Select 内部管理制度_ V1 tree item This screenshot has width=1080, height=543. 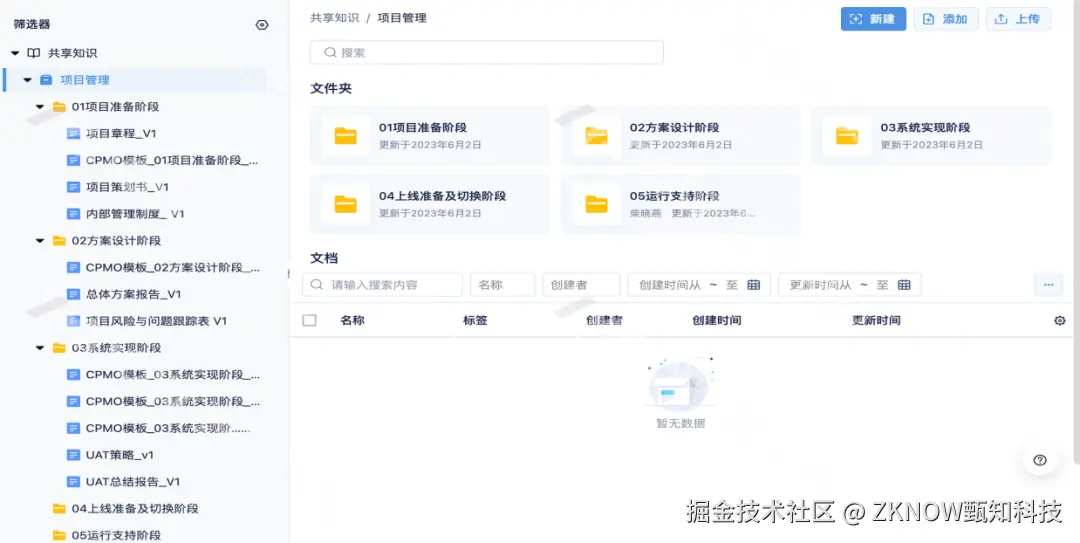pos(135,214)
